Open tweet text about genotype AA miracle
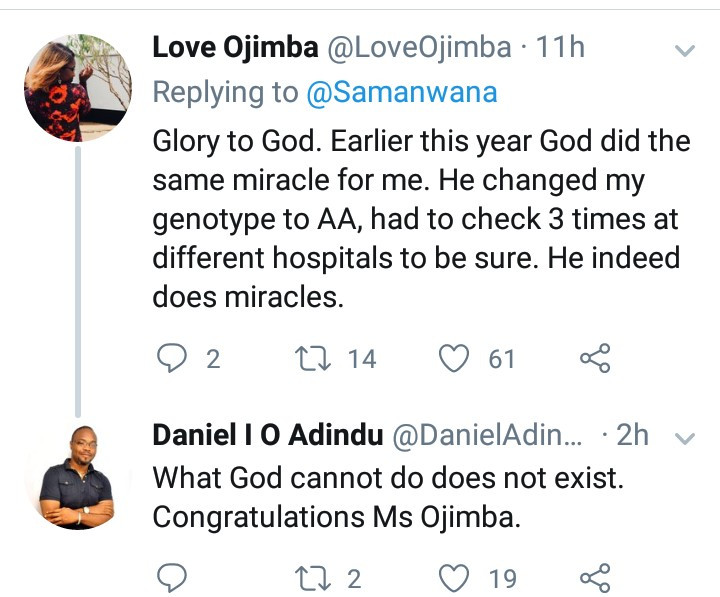The width and height of the screenshot is (720, 597). 420,220
